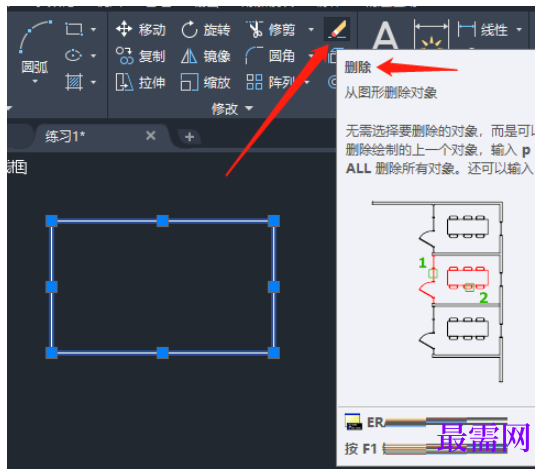
Task: Close the 练习1* drawing tab
Action: [x=151, y=136]
